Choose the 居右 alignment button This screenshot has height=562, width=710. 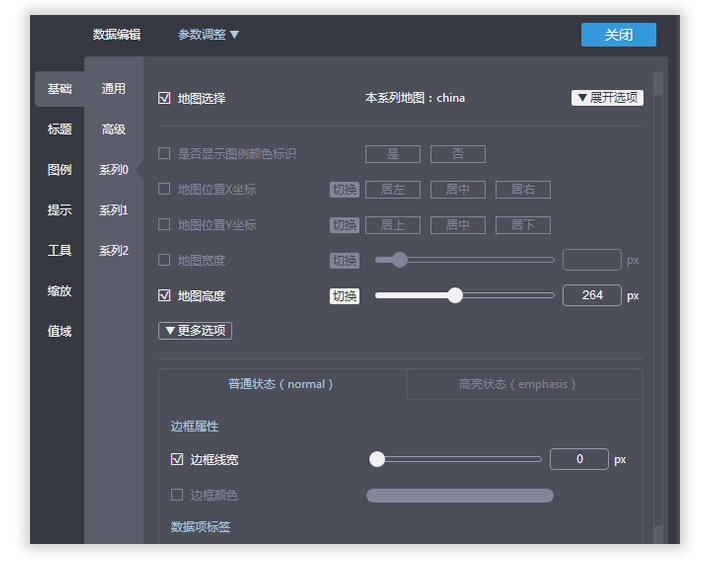[523, 189]
